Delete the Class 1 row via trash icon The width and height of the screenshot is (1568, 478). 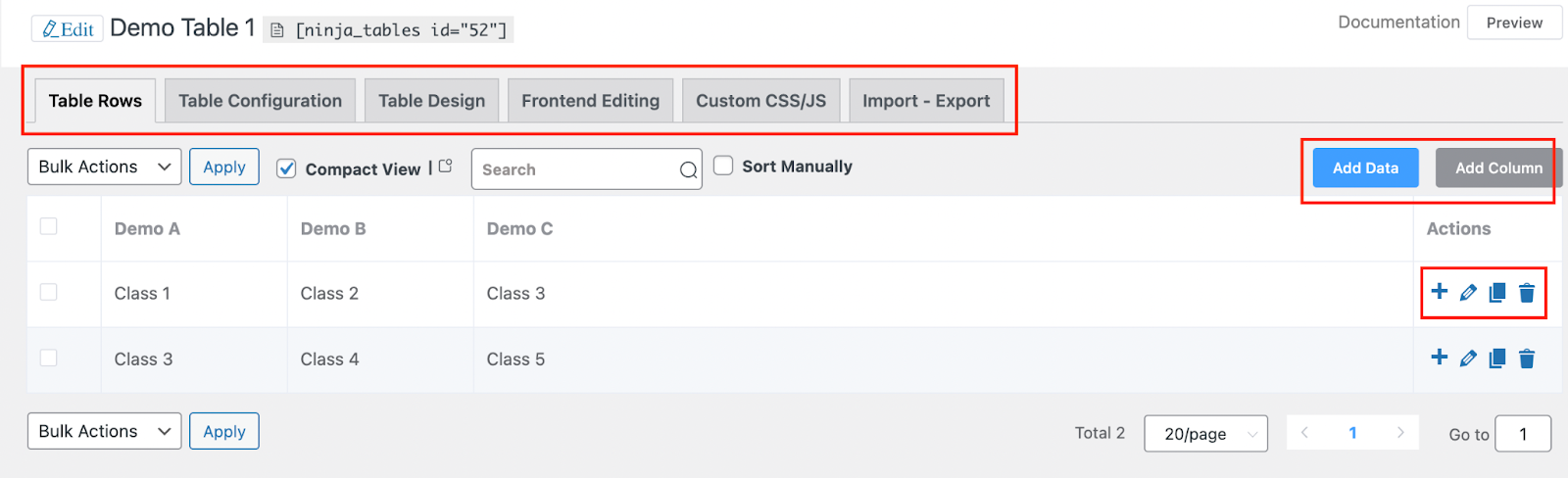[1526, 293]
